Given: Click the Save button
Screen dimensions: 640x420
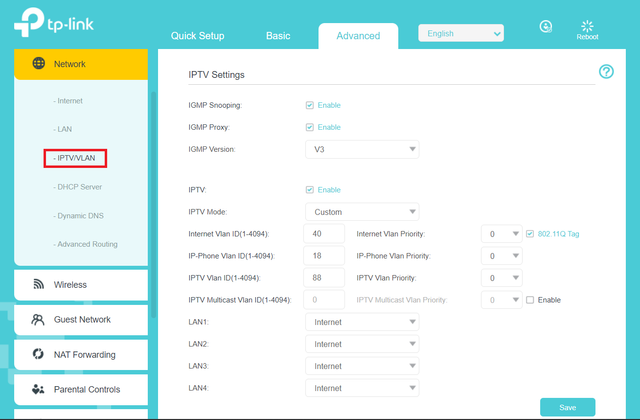Looking at the screenshot, I should [567, 407].
